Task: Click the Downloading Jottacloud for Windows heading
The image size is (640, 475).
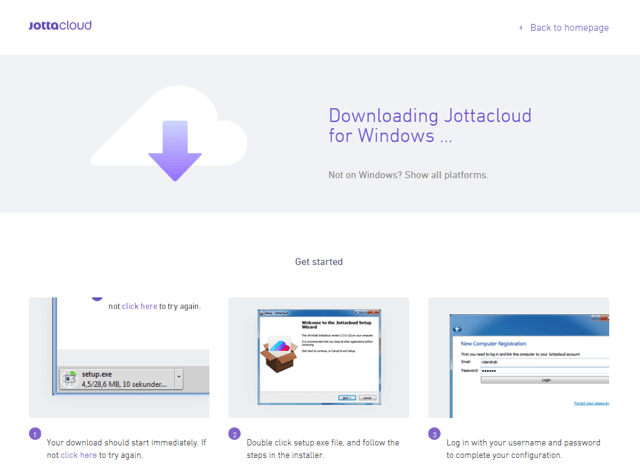Action: [430, 126]
